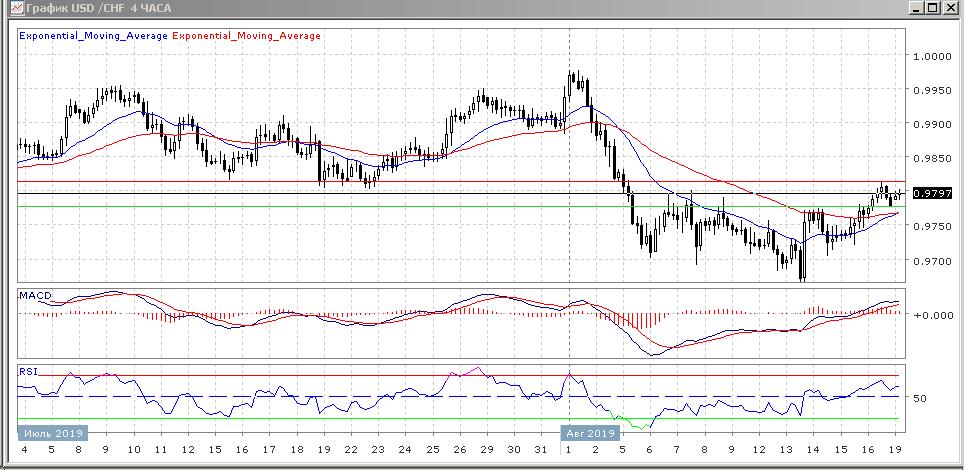Screen dimensions: 965x470
Task: Click date 19 at right end of time axis
Action: click(x=894, y=450)
